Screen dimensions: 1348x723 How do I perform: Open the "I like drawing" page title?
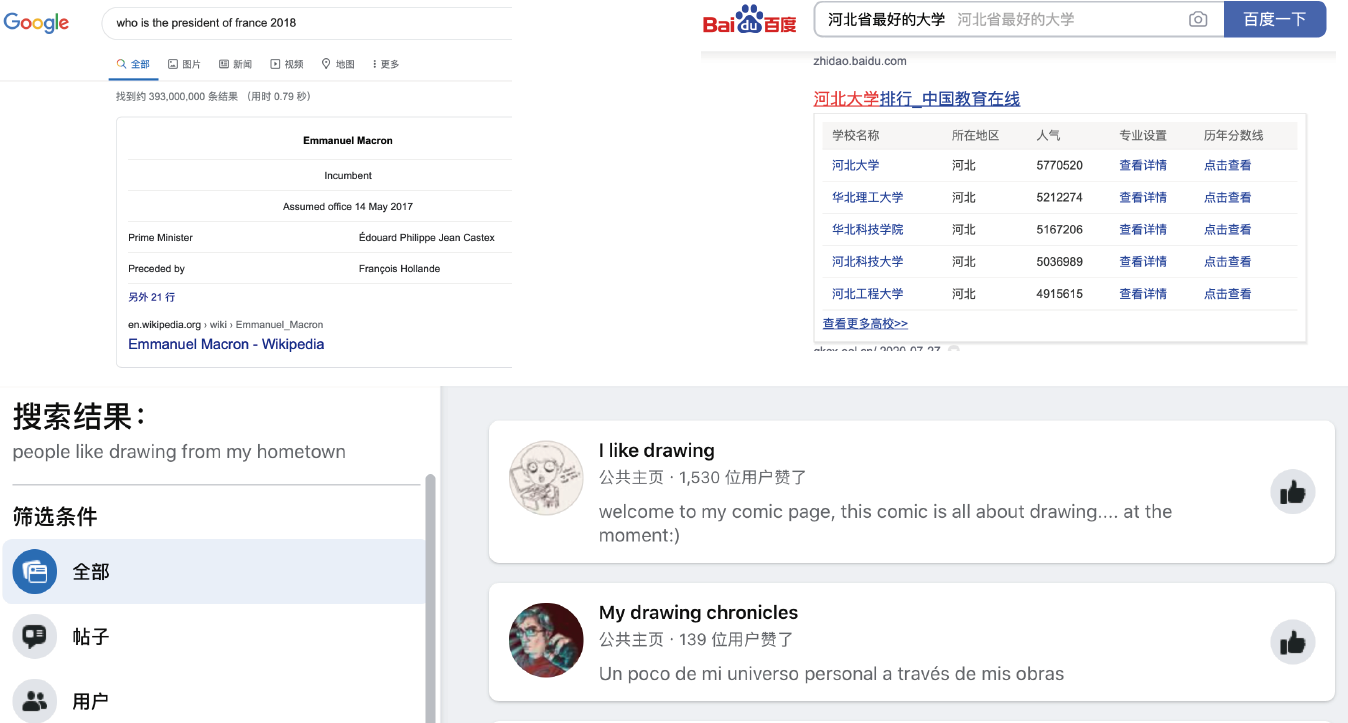657,450
